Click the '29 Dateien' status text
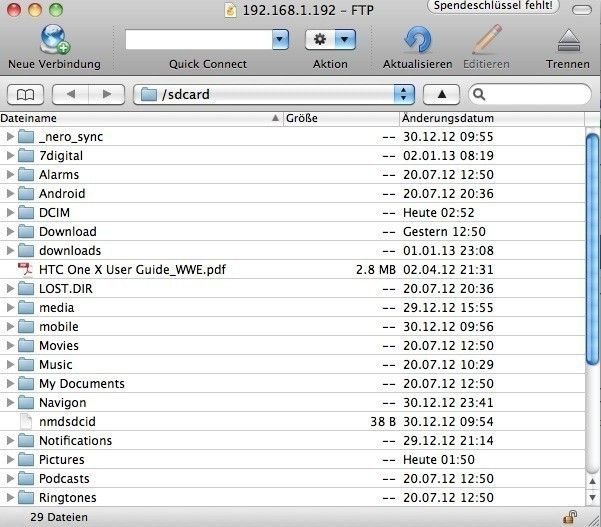 [59, 517]
